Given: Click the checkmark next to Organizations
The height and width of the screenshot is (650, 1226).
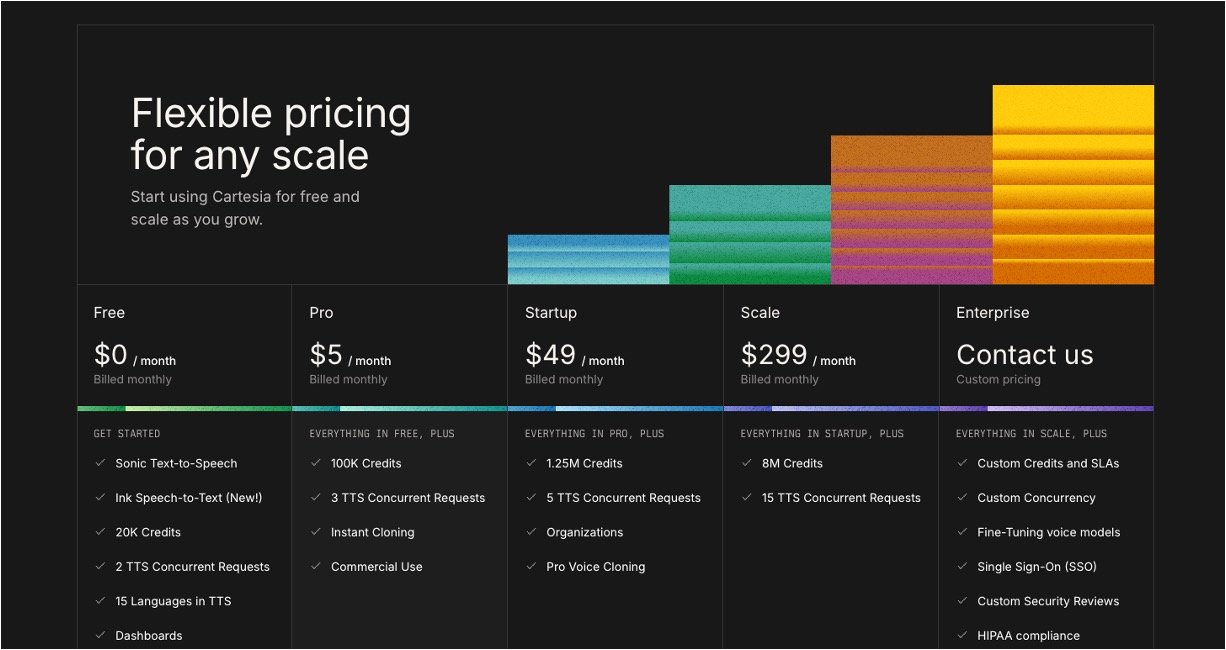Looking at the screenshot, I should pyautogui.click(x=531, y=532).
